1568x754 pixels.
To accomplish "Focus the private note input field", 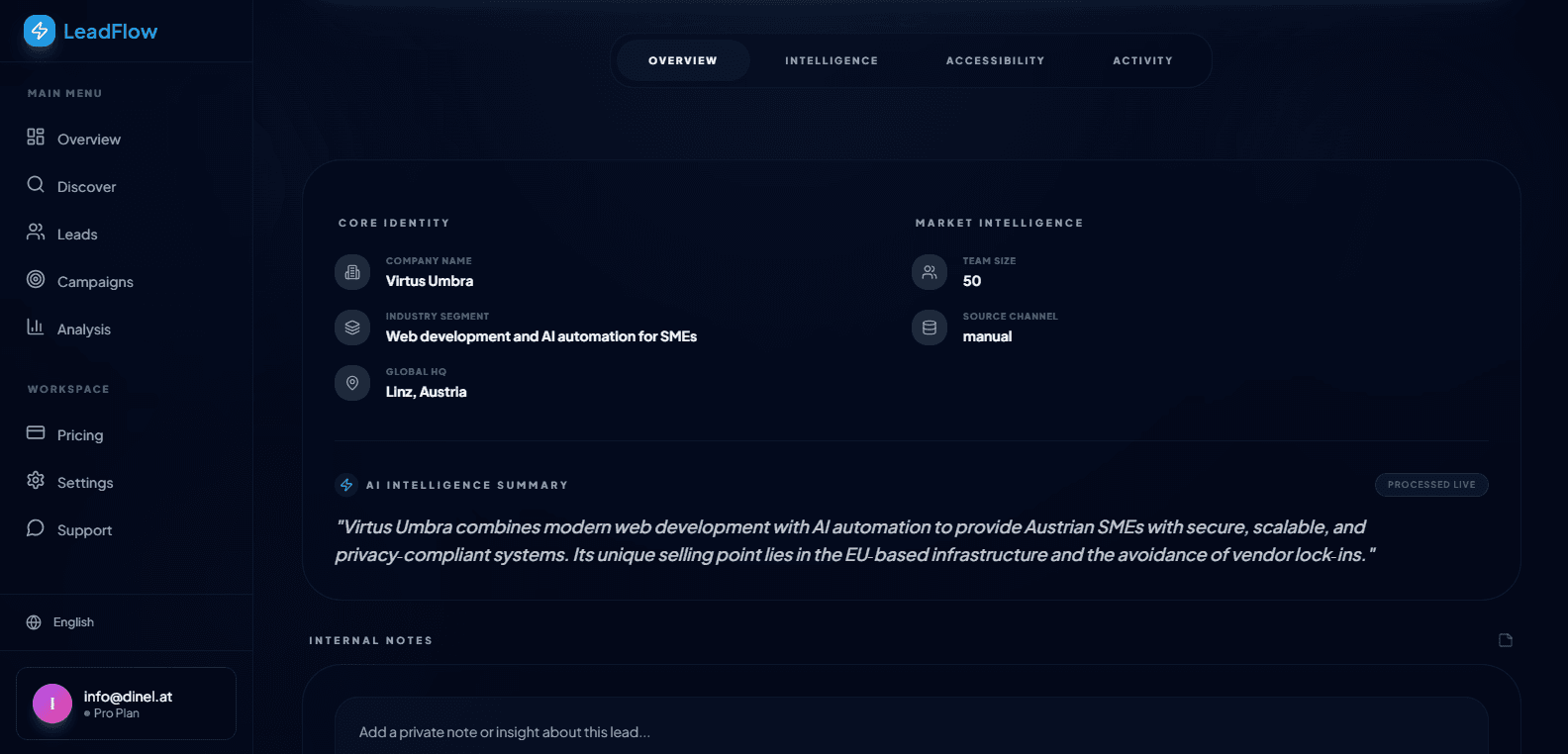I will (911, 732).
